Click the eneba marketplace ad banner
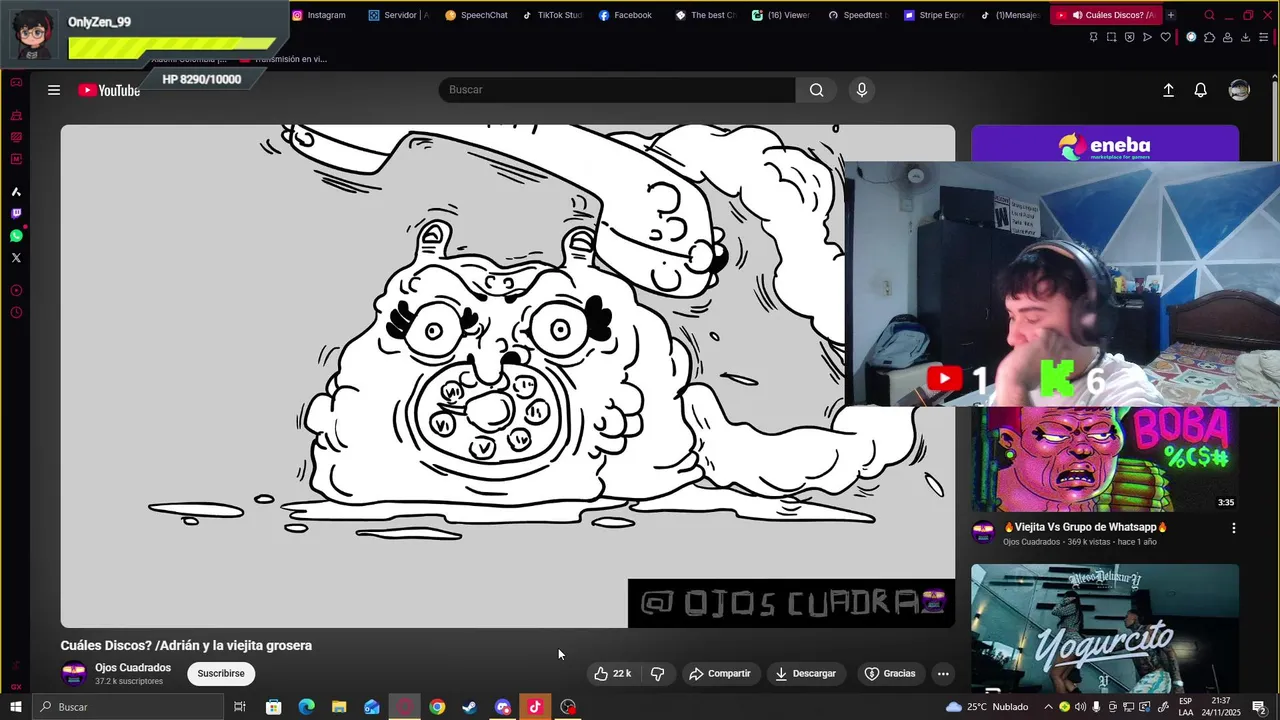Screen dimensions: 1280x720 (1105, 143)
